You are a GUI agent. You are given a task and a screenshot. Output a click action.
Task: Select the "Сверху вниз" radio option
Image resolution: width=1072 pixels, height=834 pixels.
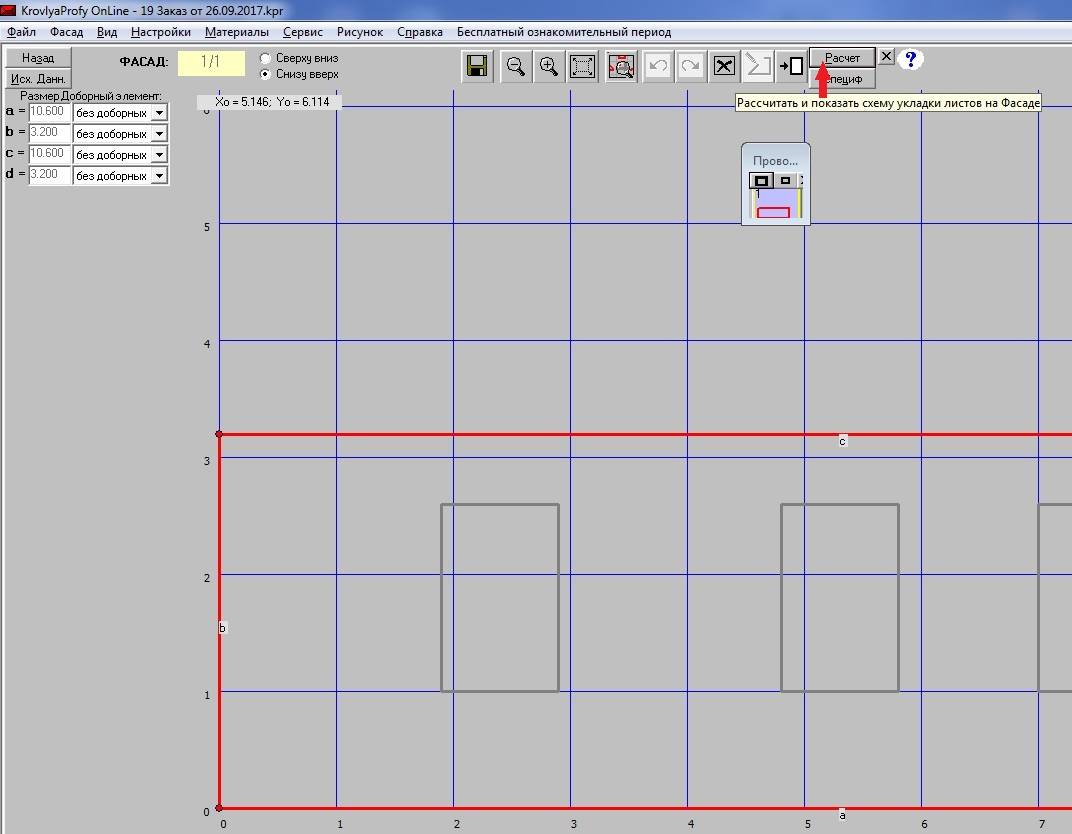click(x=266, y=58)
